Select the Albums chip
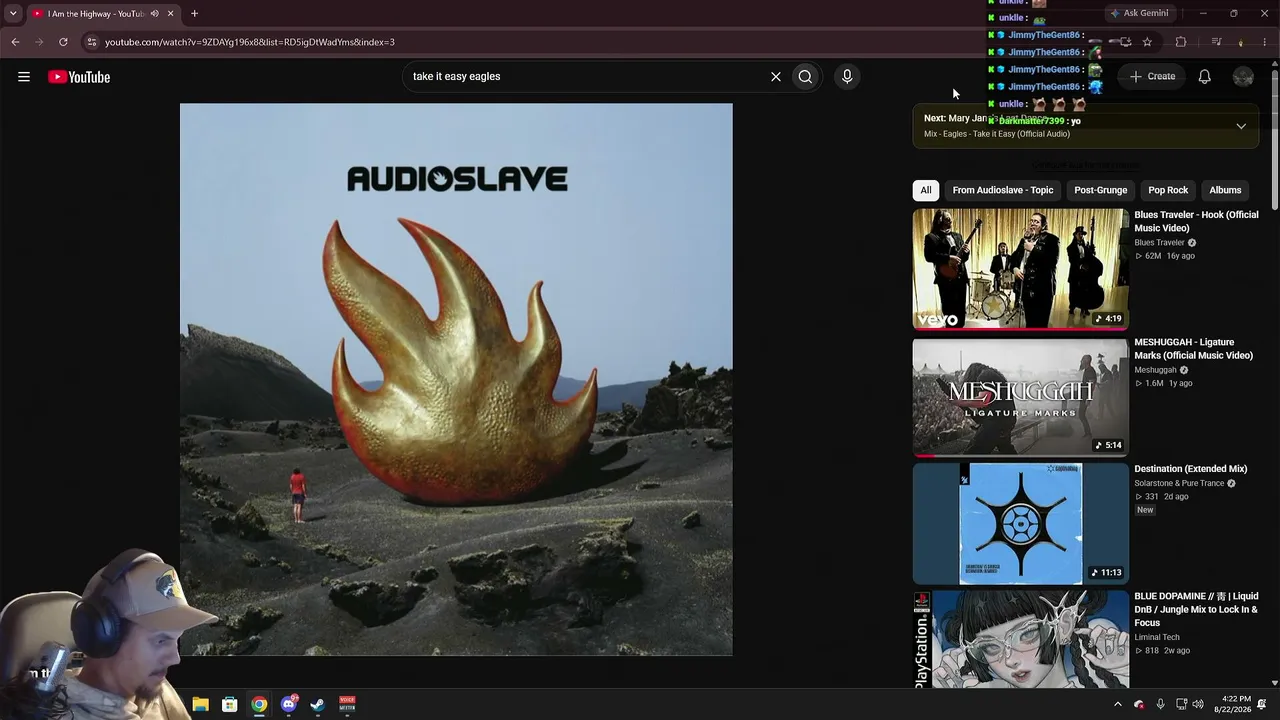This screenshot has height=720, width=1280. [1225, 190]
